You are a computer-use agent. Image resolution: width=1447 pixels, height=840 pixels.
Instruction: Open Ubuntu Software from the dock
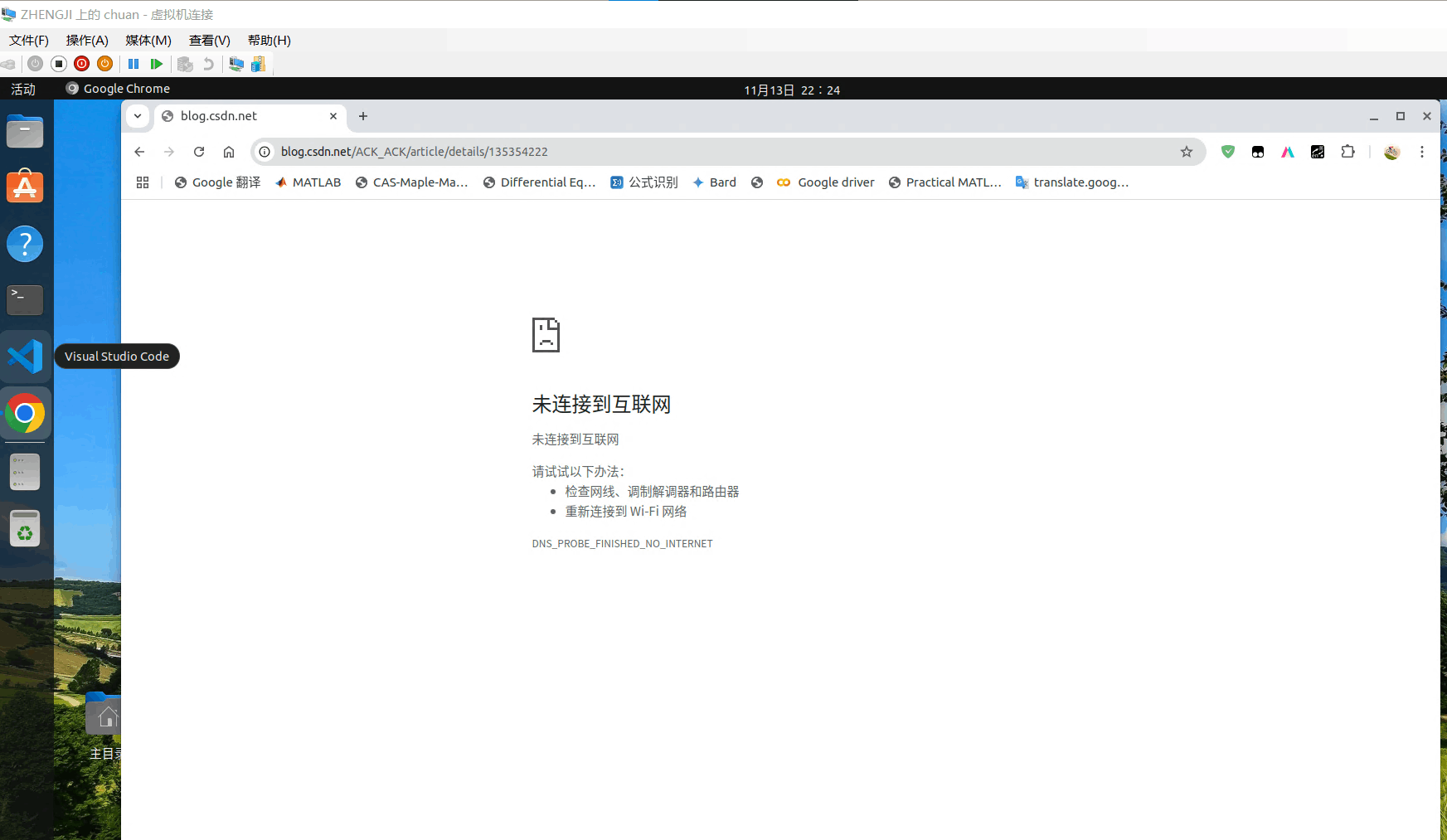(25, 187)
